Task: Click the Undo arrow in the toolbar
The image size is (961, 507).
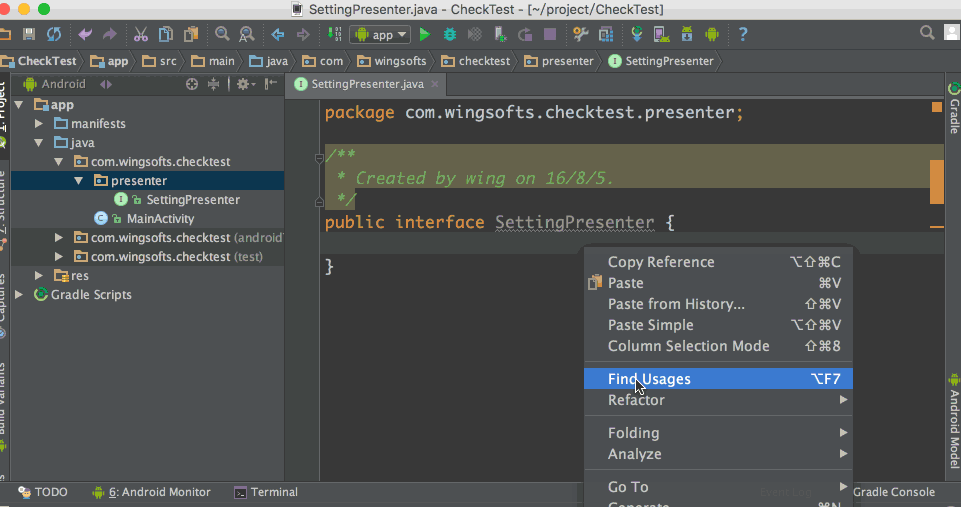Action: tap(86, 35)
